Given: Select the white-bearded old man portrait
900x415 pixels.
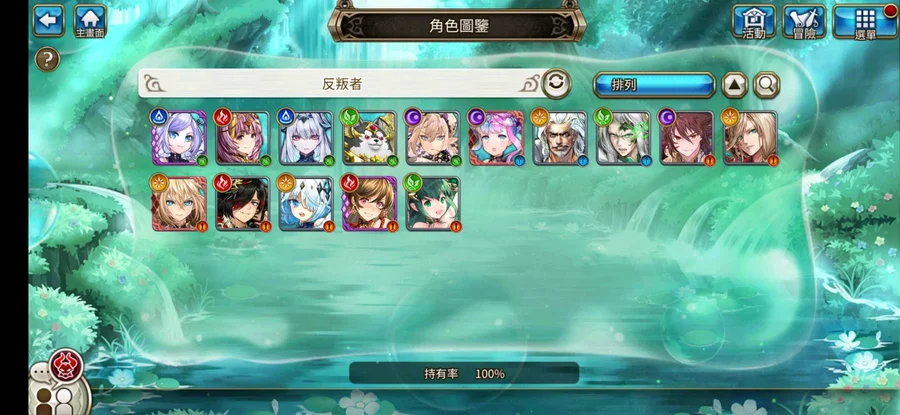Looking at the screenshot, I should (x=560, y=138).
